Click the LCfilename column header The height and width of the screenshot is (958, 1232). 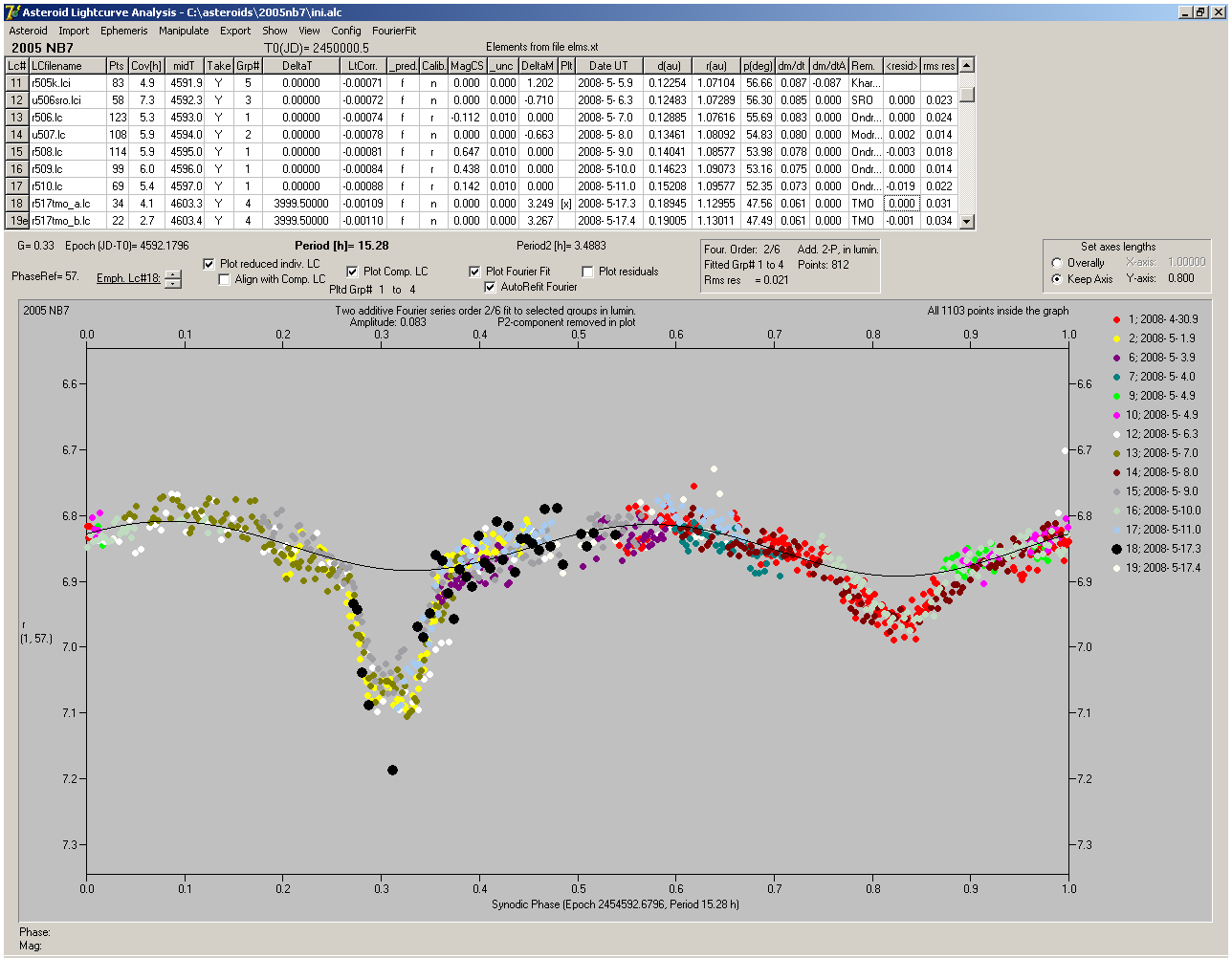coord(66,66)
